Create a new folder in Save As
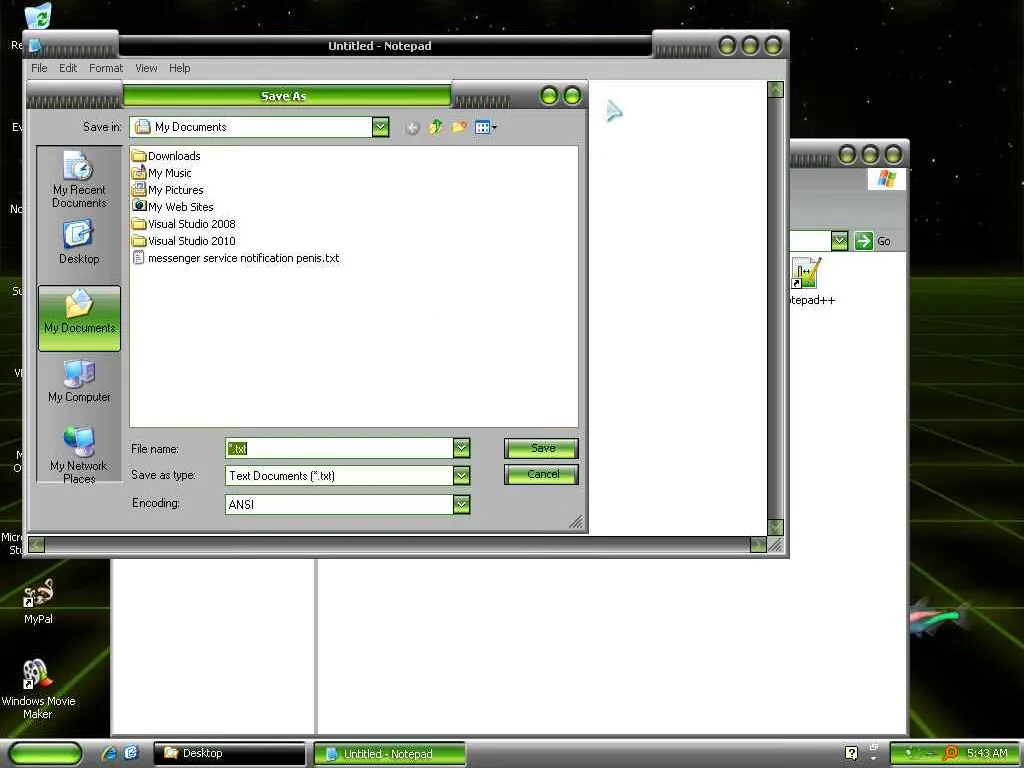Screen dimensions: 1024x768 459,127
